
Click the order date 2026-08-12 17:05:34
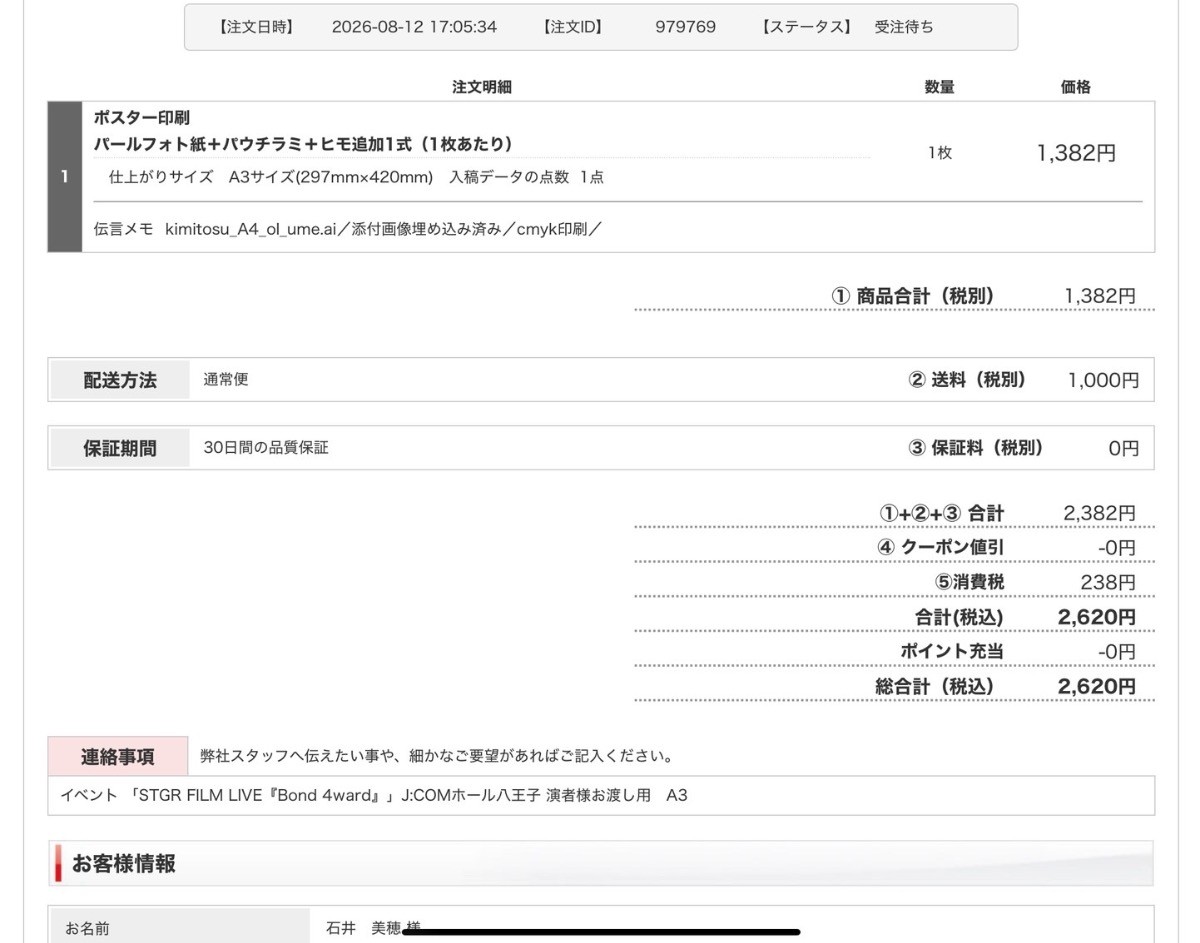point(414,27)
